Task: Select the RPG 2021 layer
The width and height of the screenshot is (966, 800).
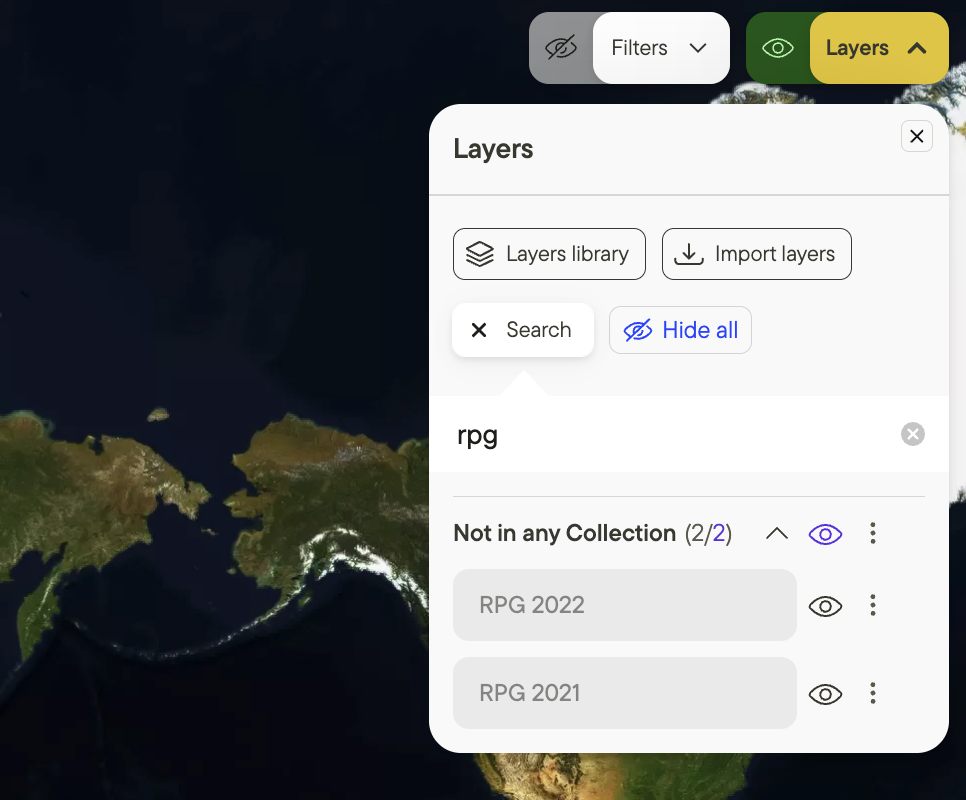Action: (x=625, y=693)
